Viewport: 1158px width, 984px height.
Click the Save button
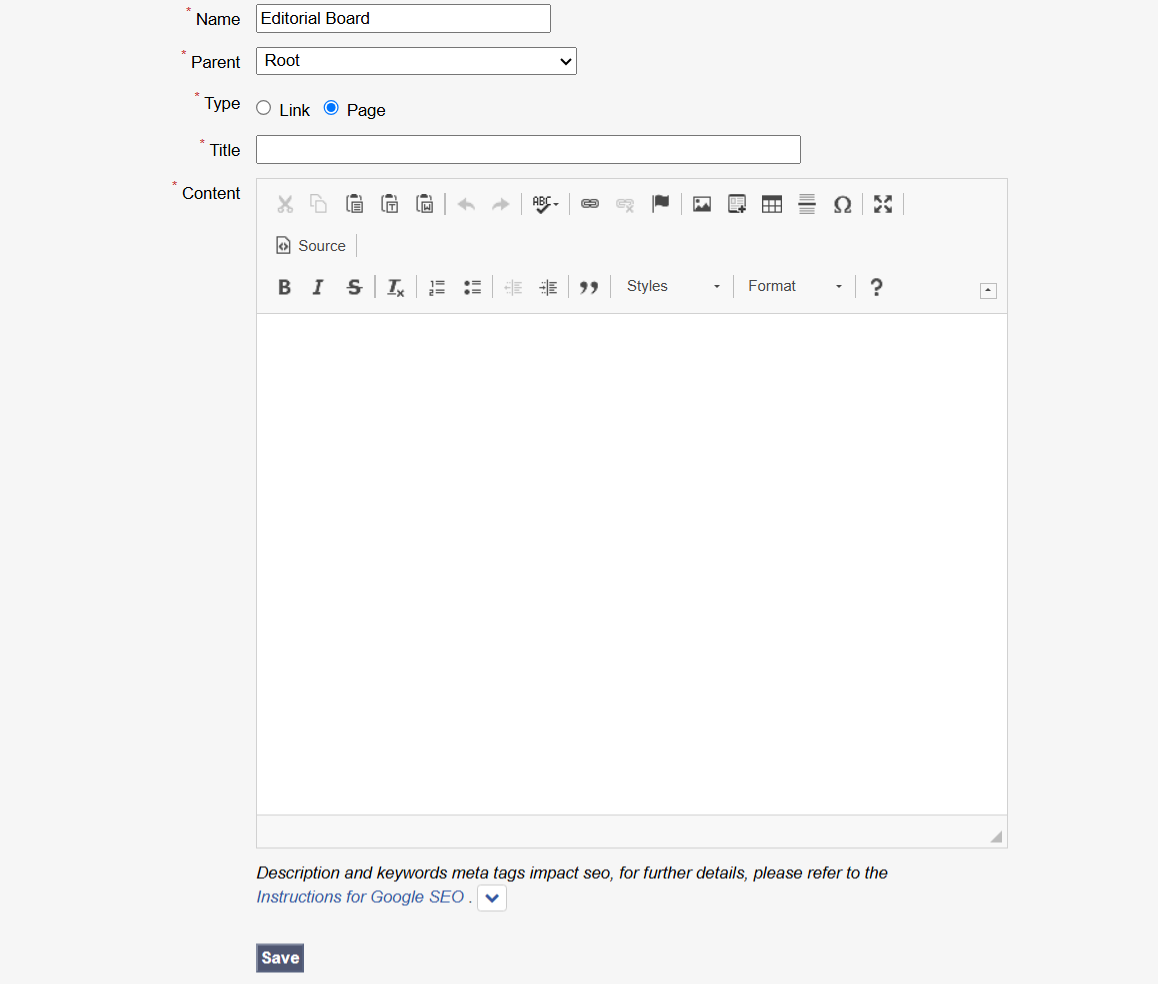pos(280,958)
